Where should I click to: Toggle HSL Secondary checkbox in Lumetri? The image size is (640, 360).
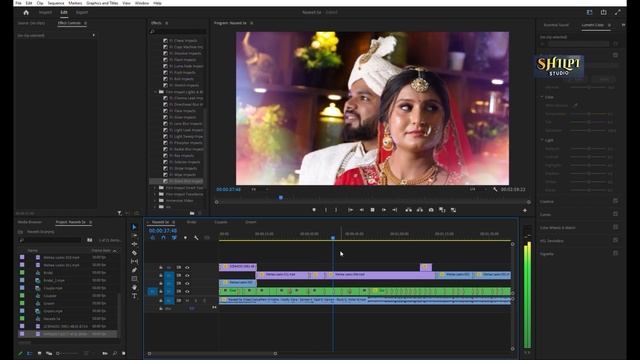coord(615,240)
